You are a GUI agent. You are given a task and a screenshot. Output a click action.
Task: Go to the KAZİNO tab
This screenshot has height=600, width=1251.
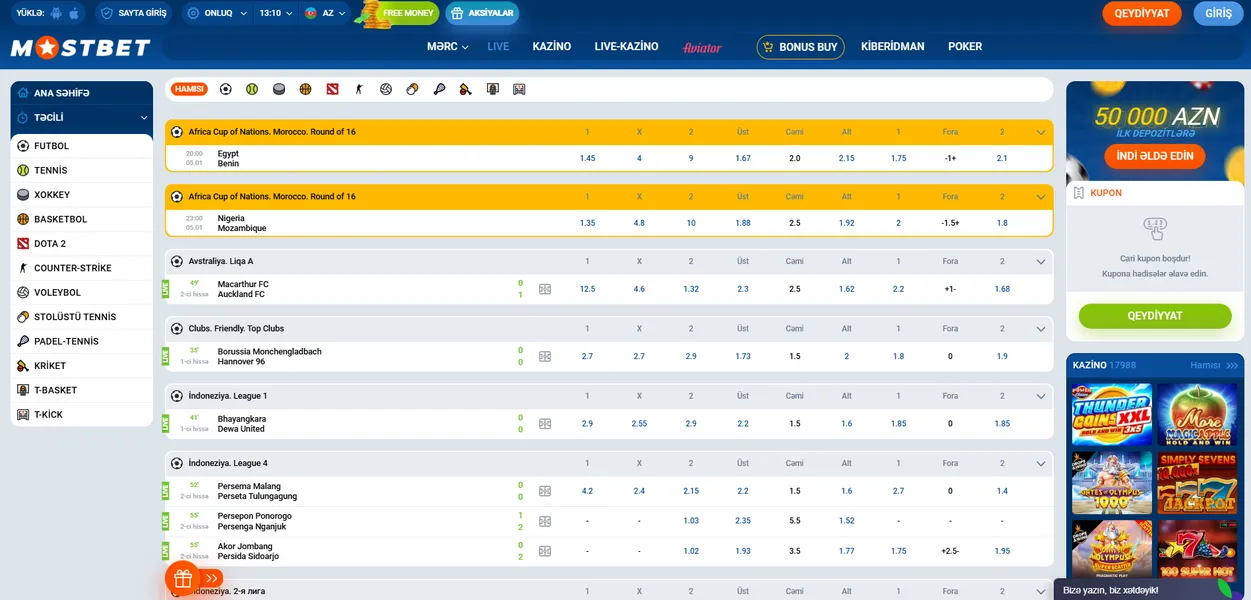(x=551, y=47)
